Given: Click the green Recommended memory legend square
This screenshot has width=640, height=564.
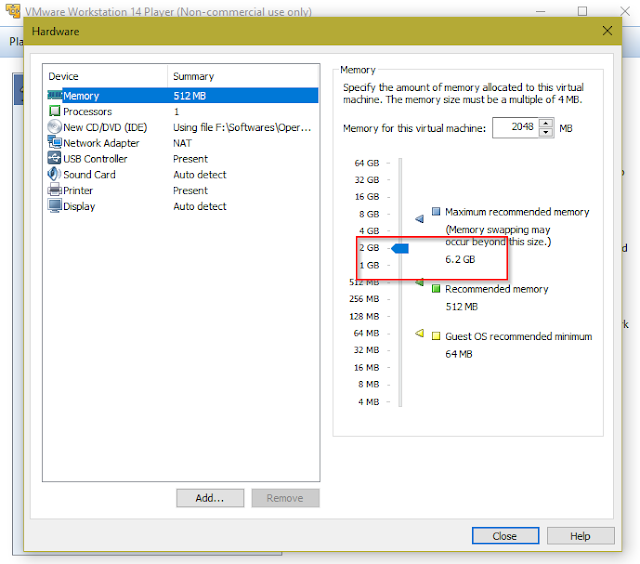Looking at the screenshot, I should (x=436, y=289).
